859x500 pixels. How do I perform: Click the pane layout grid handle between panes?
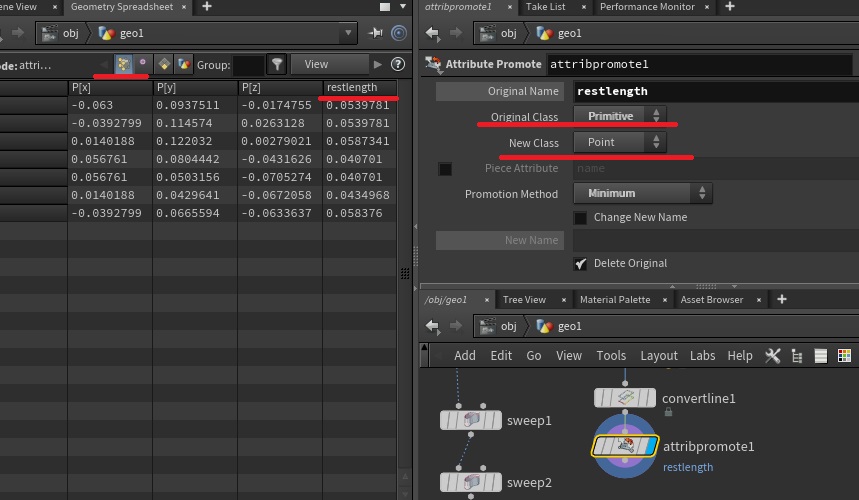[x=404, y=274]
